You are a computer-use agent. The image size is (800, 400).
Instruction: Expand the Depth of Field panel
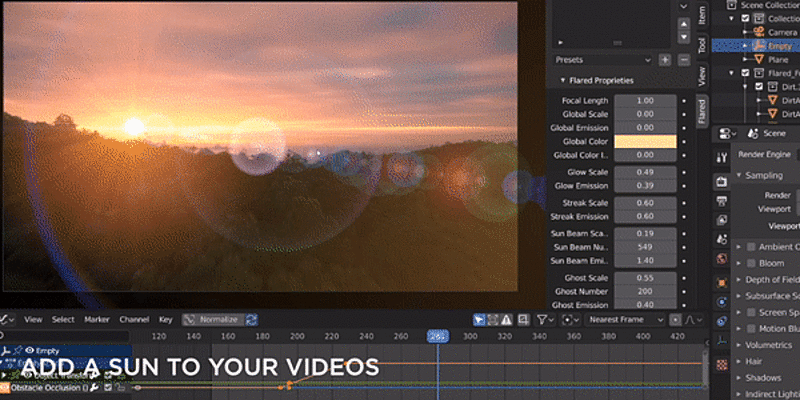click(x=767, y=280)
